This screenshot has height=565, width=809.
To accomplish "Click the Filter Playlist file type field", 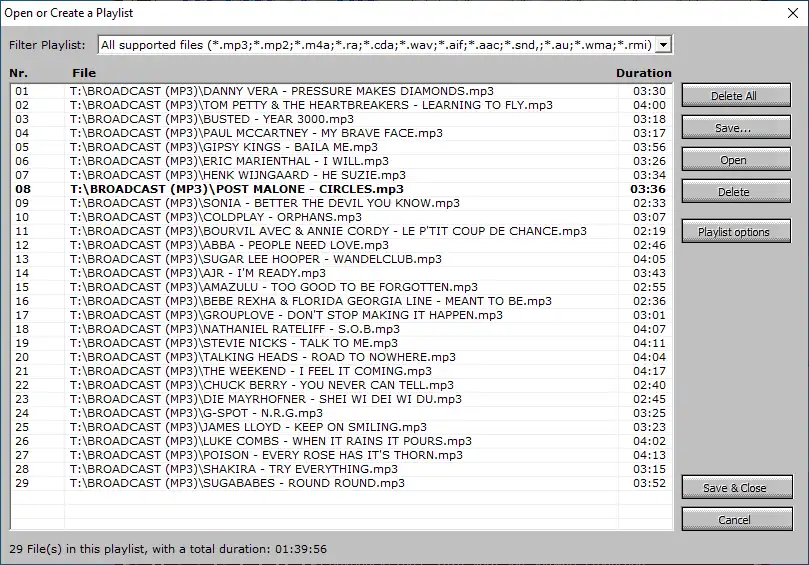I will pyautogui.click(x=377, y=45).
